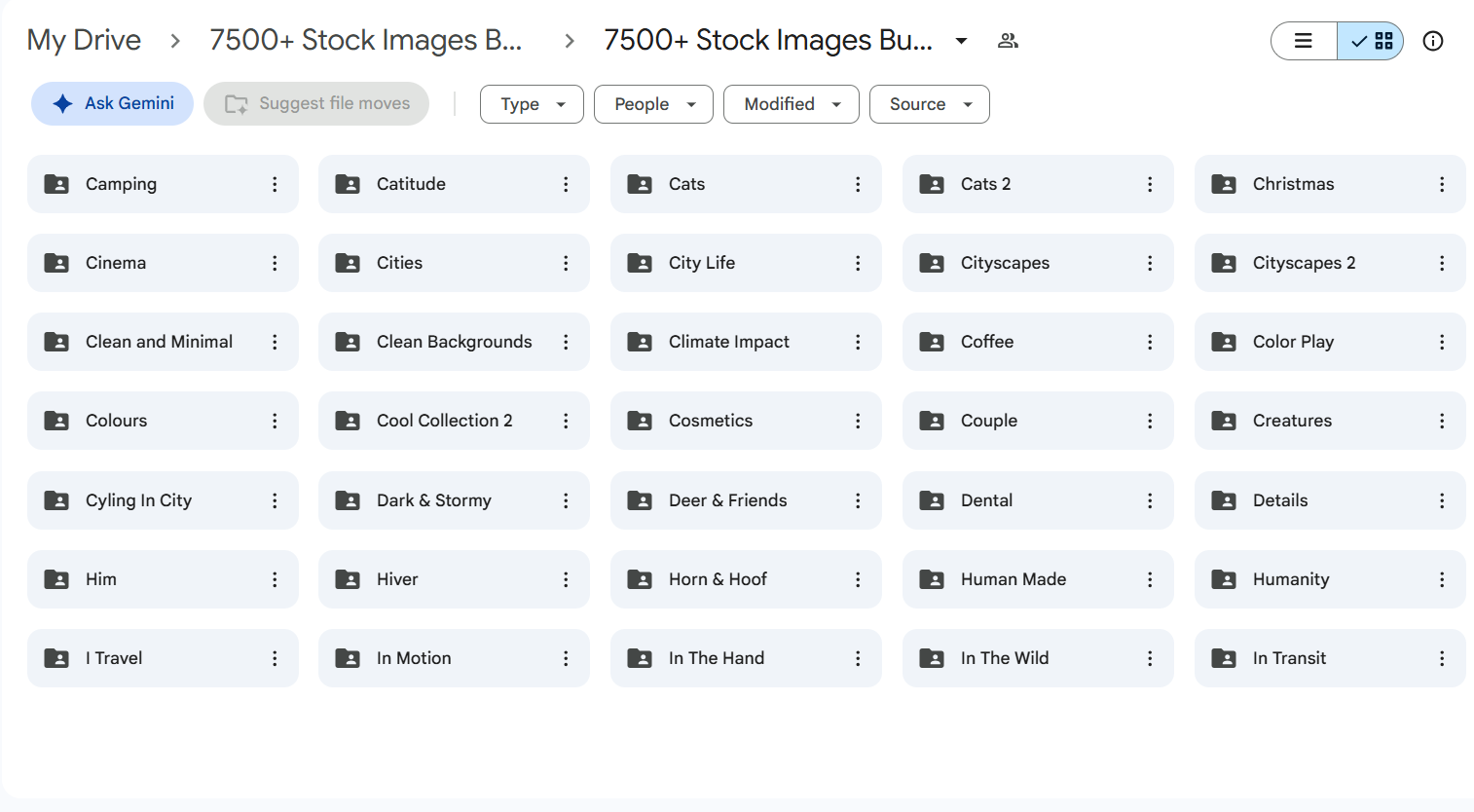1474x812 pixels.
Task: Open more actions for Clean and Minimal folder
Action: pos(275,342)
